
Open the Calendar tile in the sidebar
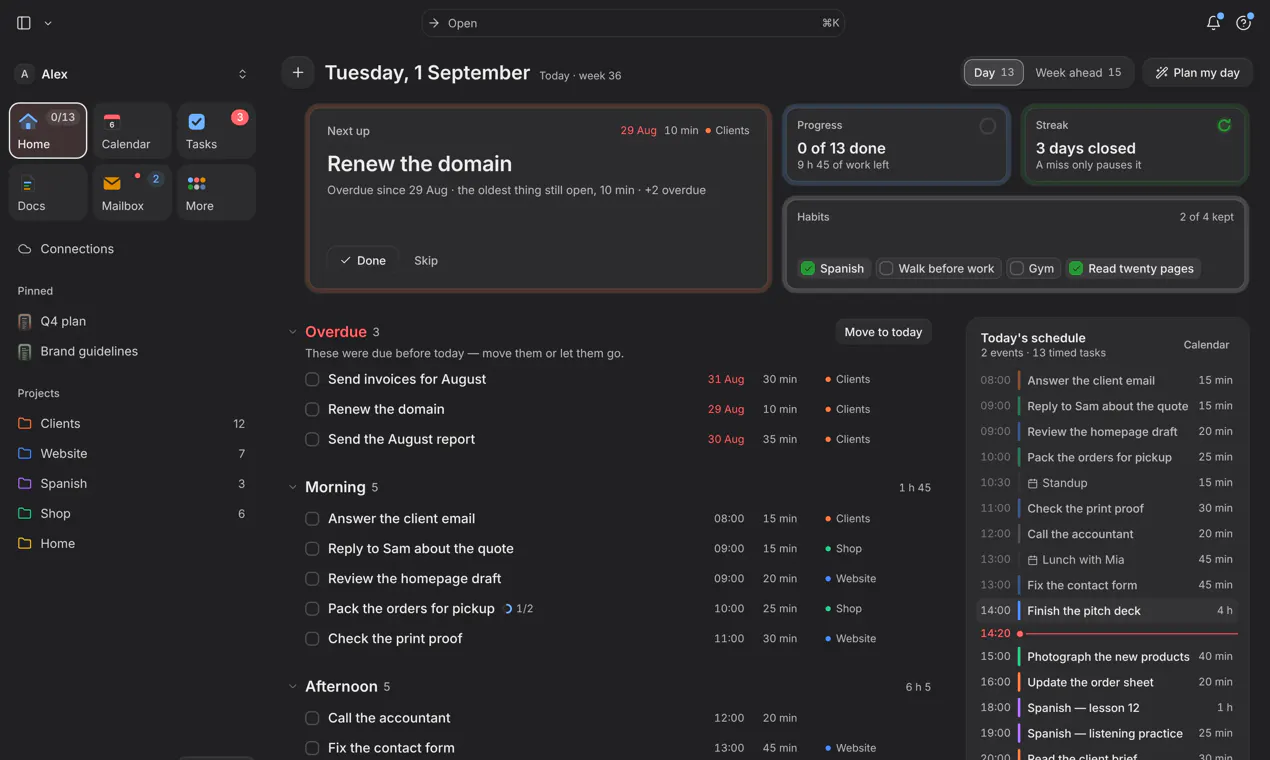coord(132,130)
